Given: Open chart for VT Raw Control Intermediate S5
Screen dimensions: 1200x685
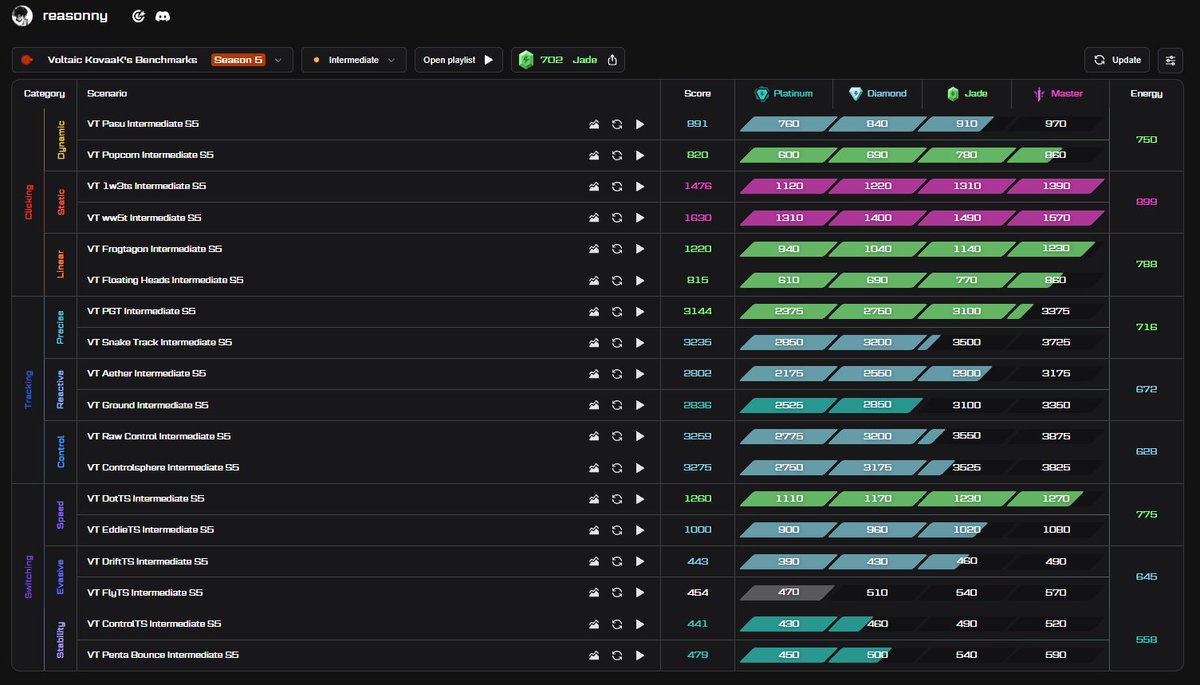Looking at the screenshot, I should pyautogui.click(x=594, y=436).
